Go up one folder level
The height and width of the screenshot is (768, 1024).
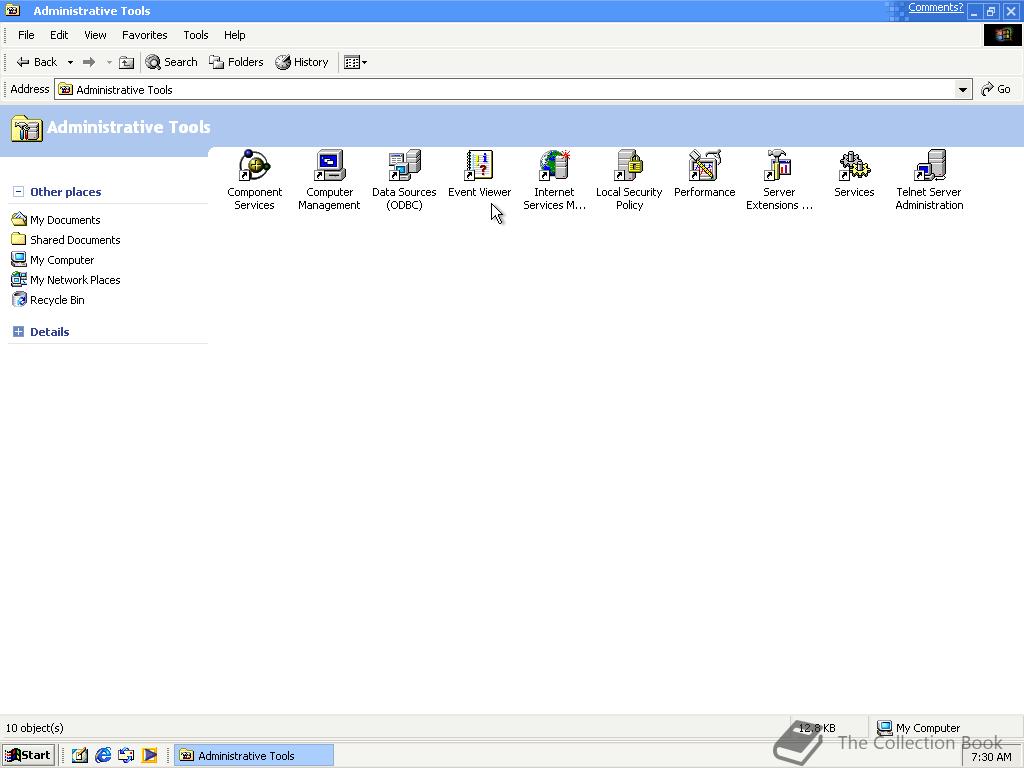(x=126, y=62)
